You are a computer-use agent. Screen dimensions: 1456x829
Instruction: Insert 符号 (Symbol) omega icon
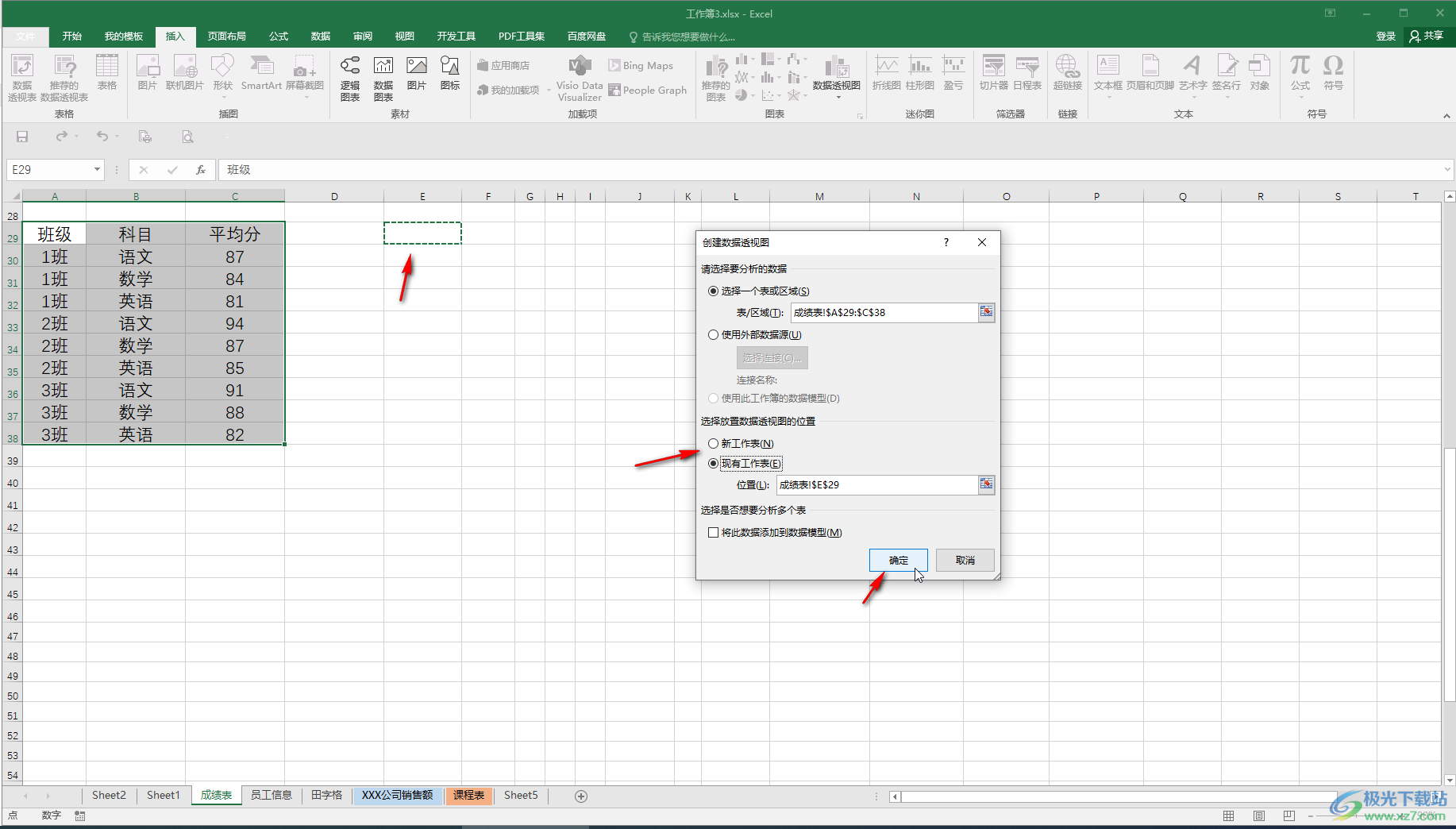click(1334, 71)
